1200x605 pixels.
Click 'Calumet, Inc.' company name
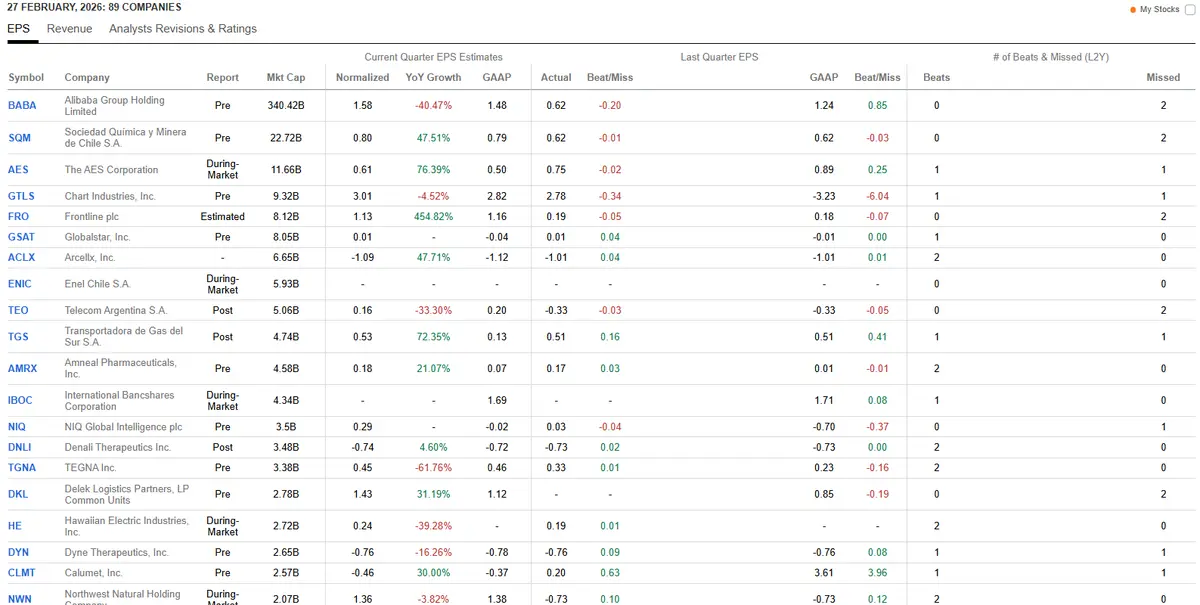click(93, 573)
